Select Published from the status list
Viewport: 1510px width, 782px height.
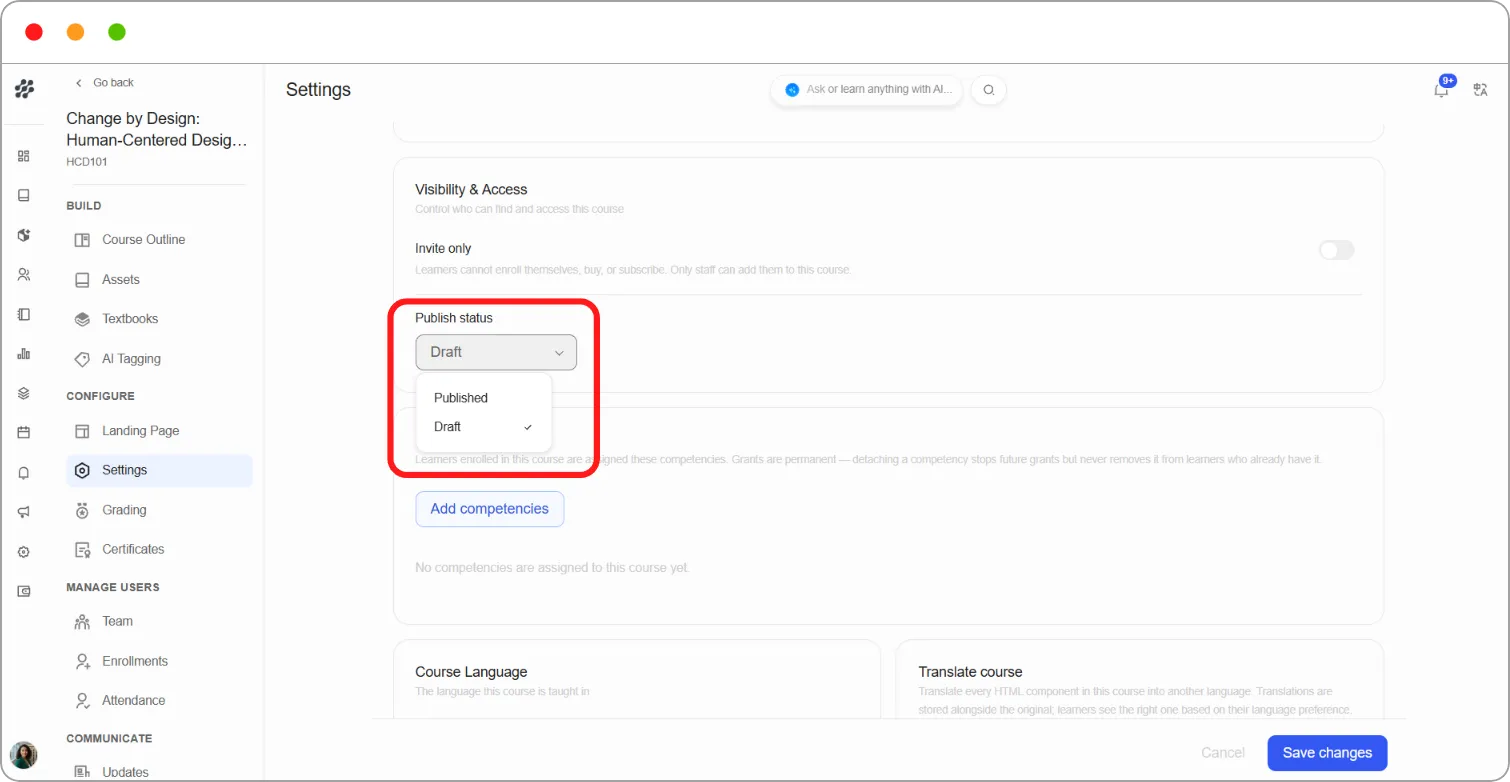pos(484,398)
